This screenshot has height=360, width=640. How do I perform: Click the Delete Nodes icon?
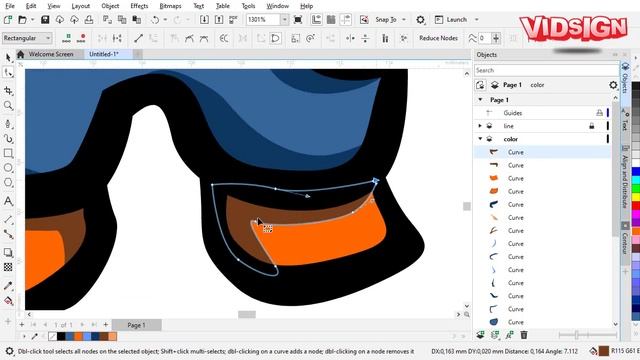pyautogui.click(x=81, y=38)
